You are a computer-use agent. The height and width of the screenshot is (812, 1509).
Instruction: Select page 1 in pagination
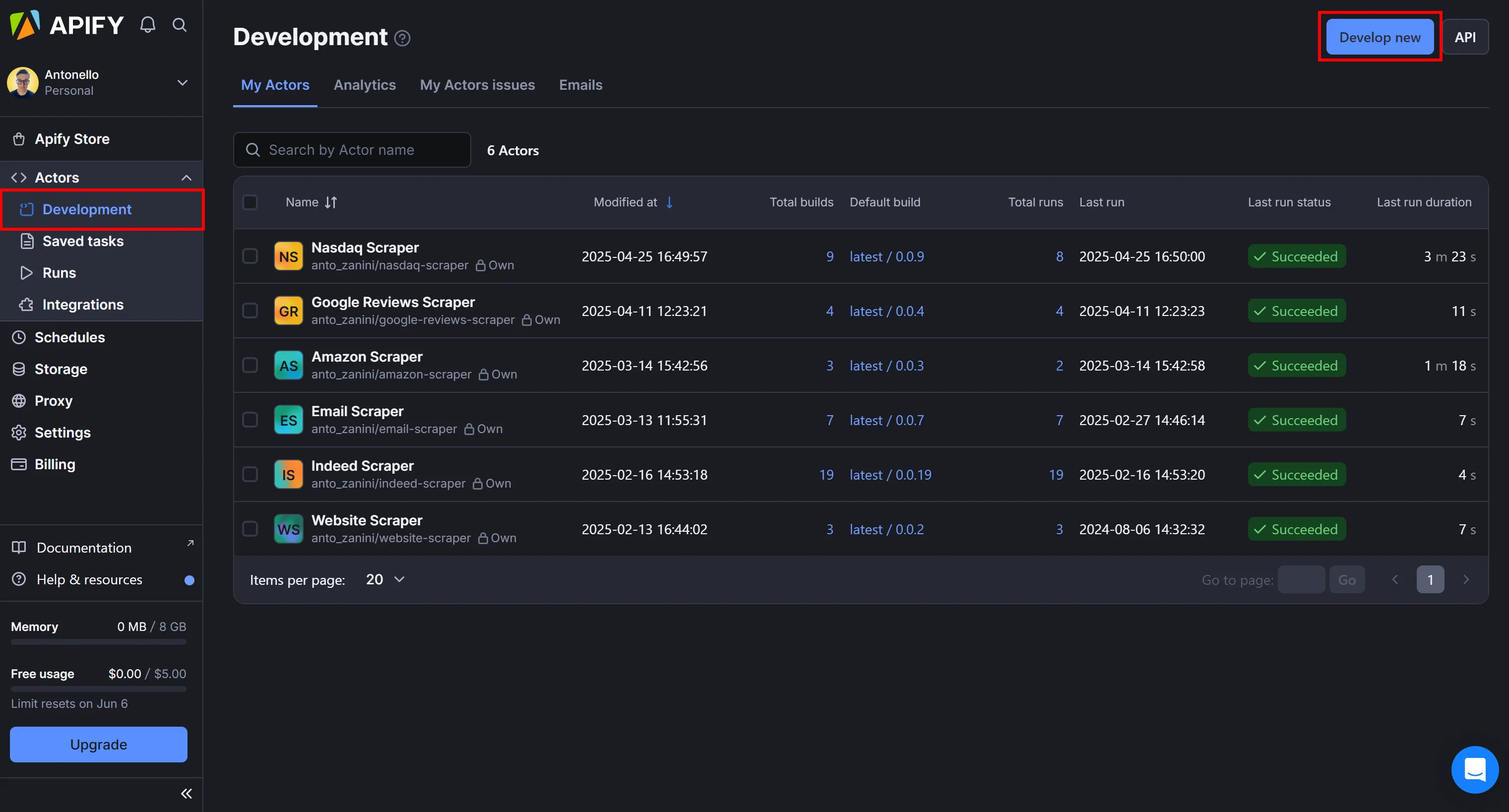point(1430,579)
